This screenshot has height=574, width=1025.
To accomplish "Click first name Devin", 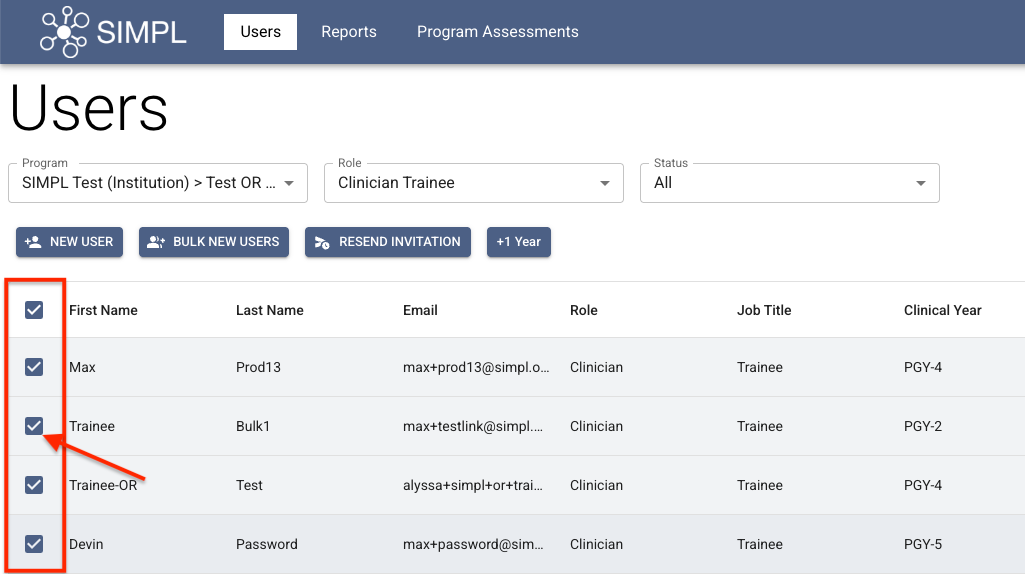I will (x=86, y=544).
